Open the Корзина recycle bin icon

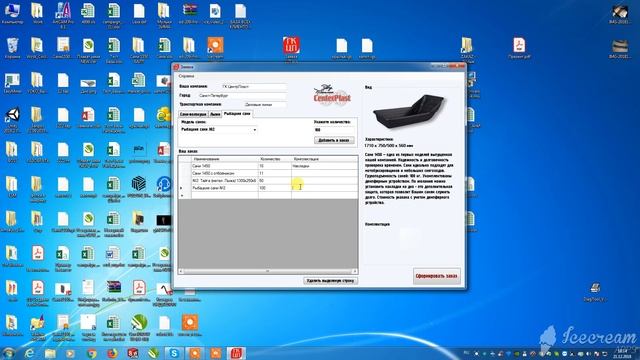pos(12,49)
